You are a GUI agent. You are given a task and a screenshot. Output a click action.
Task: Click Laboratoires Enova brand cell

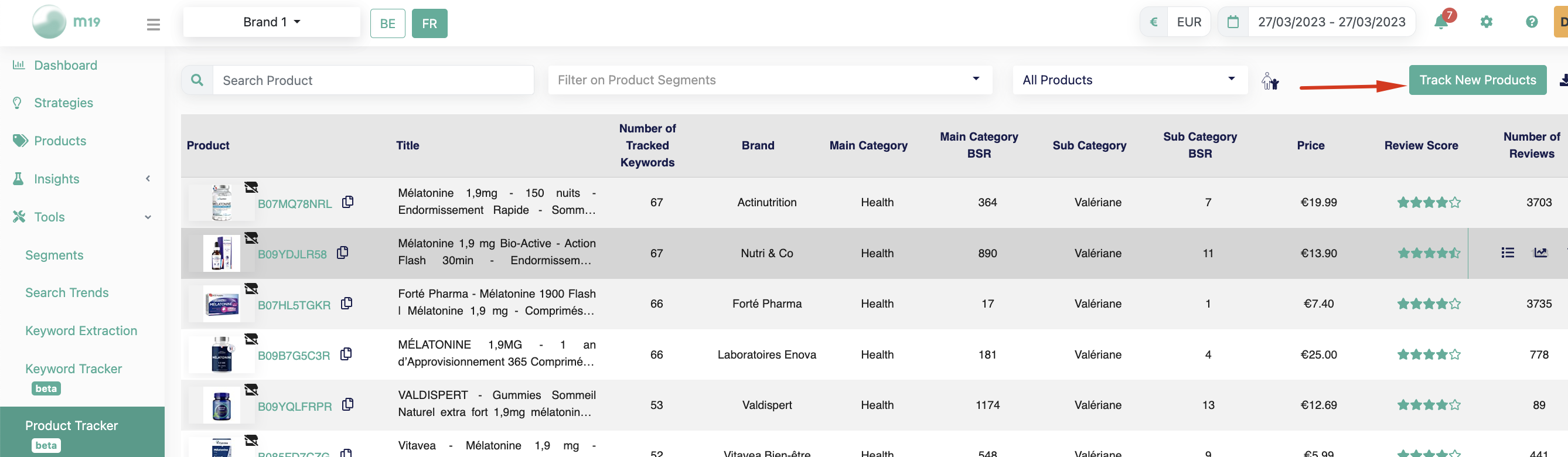click(766, 355)
